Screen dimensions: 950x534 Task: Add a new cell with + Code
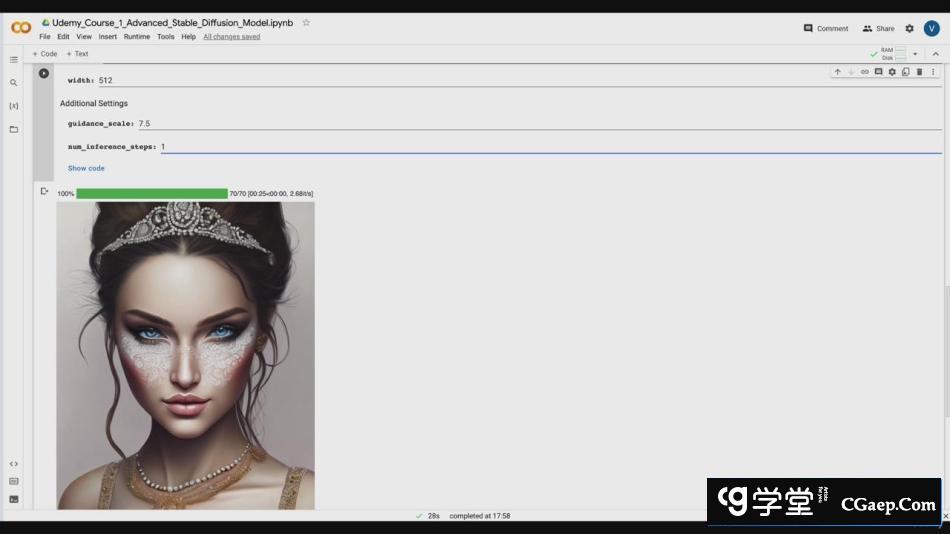(45, 54)
